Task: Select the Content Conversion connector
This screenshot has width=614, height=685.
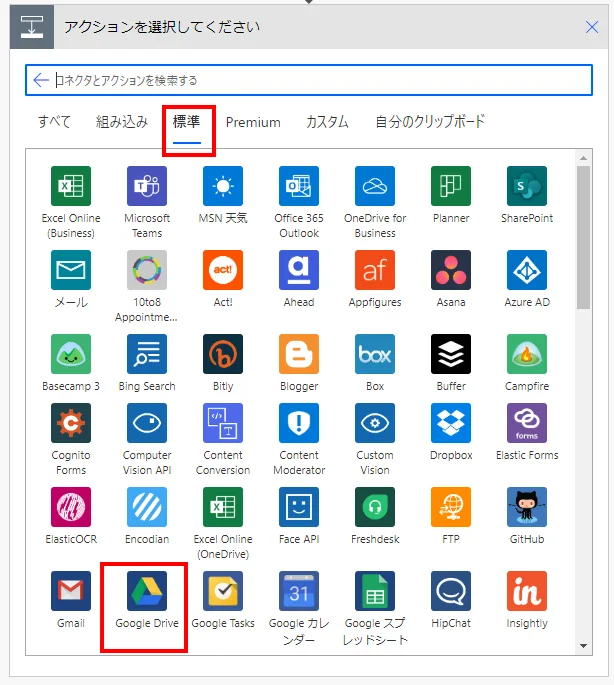Action: tap(223, 423)
